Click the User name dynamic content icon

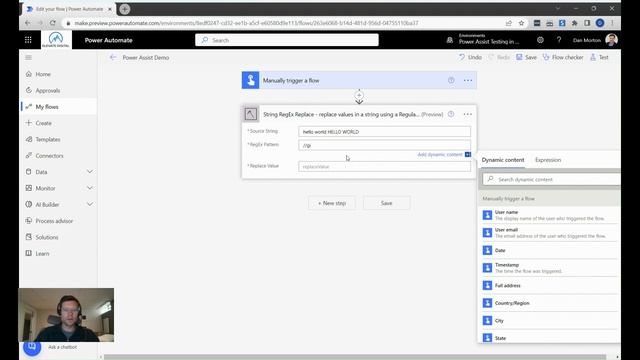pyautogui.click(x=487, y=215)
